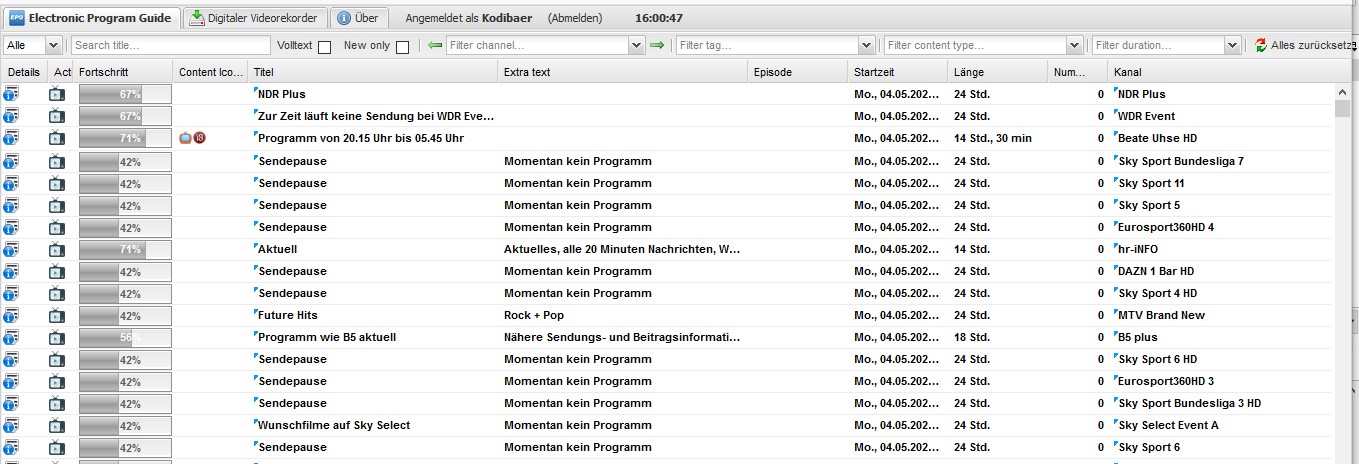Play Sky Sport 4 HD using TV icon
The height and width of the screenshot is (464, 1359).
[57, 292]
